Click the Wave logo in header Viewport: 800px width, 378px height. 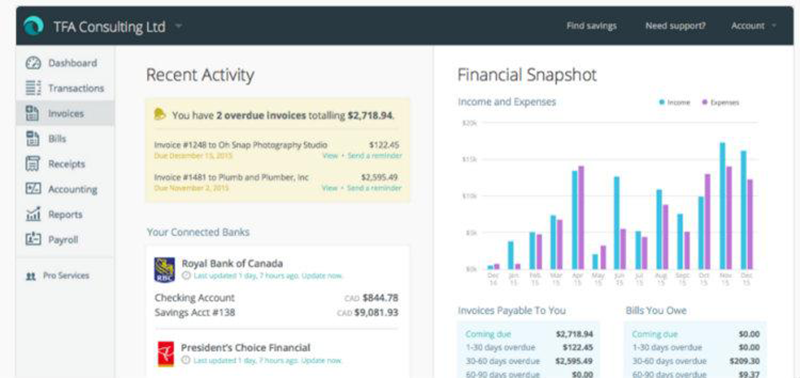point(34,26)
